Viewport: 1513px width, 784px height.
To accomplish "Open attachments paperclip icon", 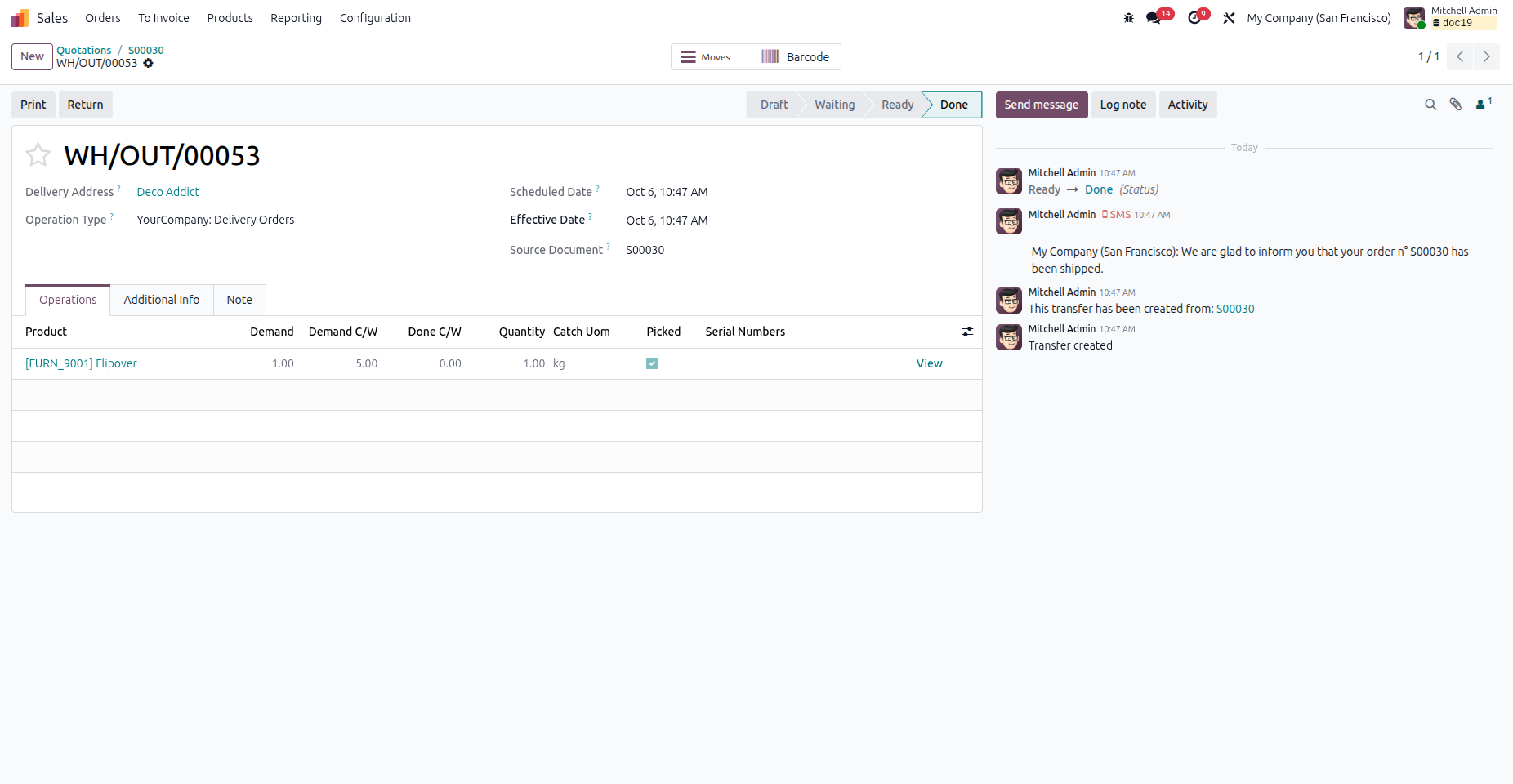I will point(1456,105).
